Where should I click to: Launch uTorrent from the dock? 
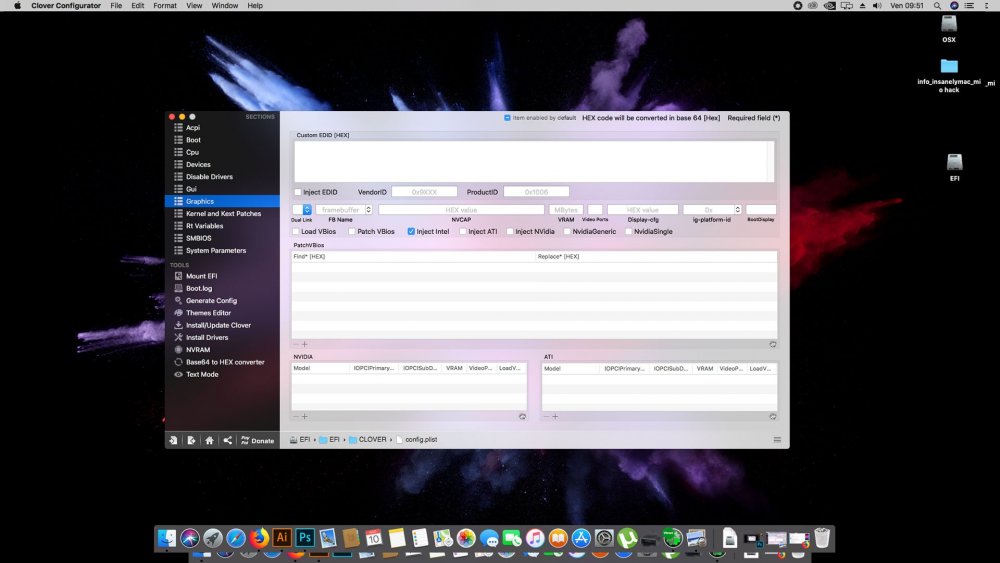(628, 538)
